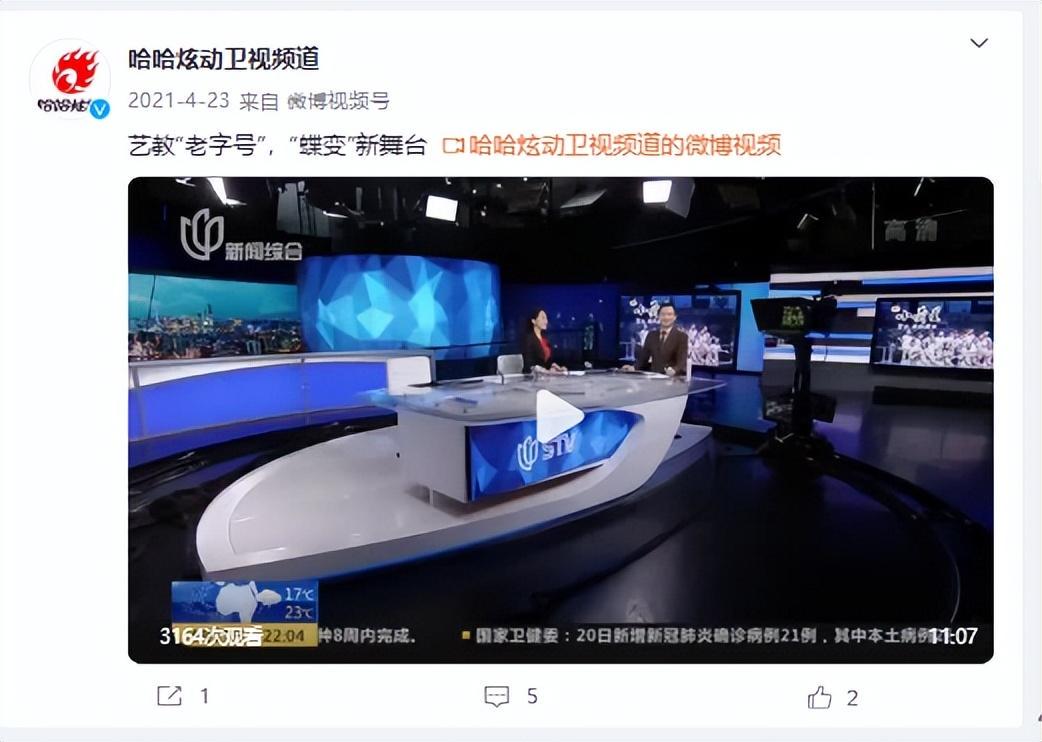This screenshot has width=1042, height=742.
Task: Click the like count 2
Action: (x=853, y=698)
